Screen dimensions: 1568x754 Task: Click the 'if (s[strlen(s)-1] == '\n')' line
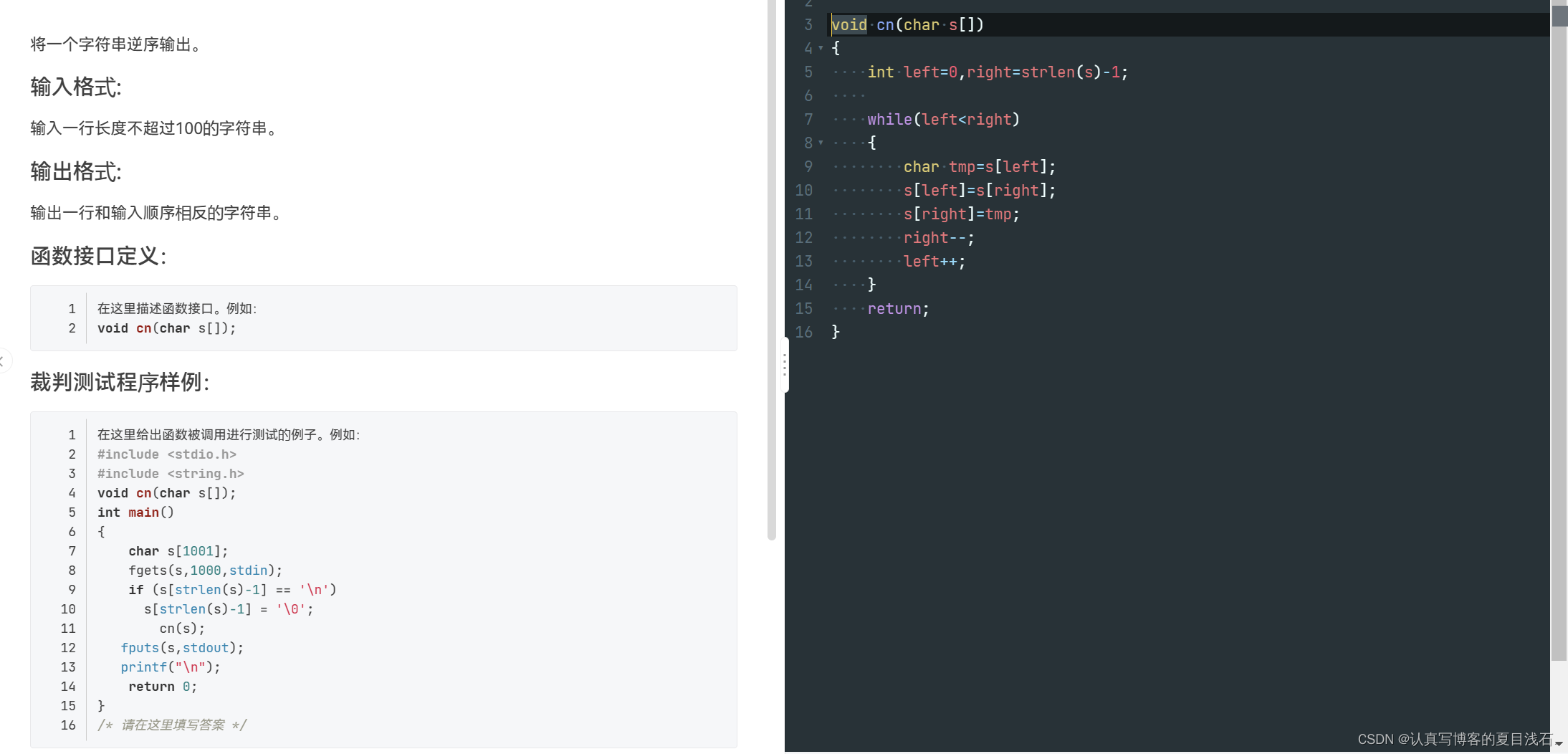233,590
